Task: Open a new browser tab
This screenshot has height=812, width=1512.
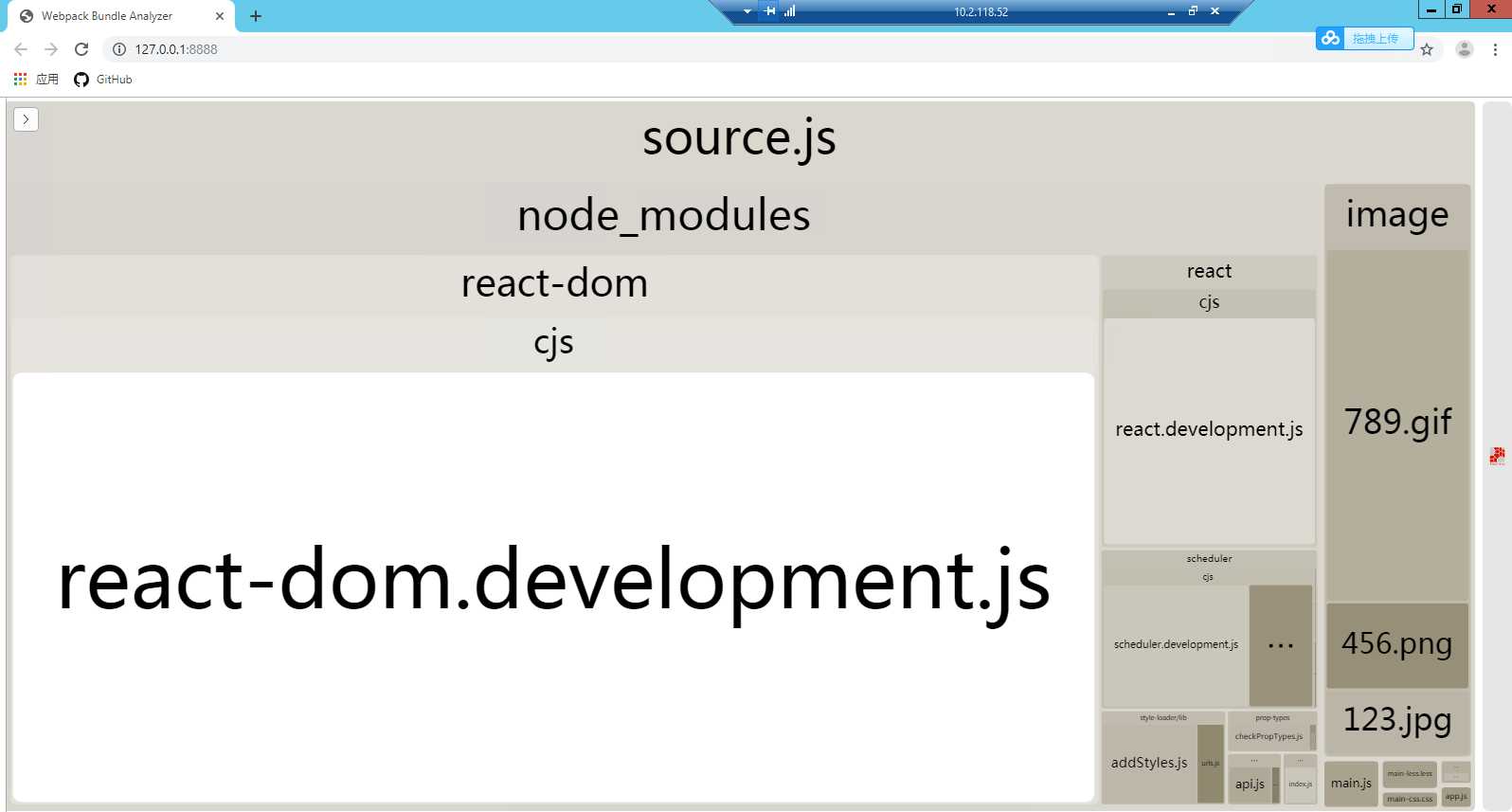Action: [x=256, y=16]
